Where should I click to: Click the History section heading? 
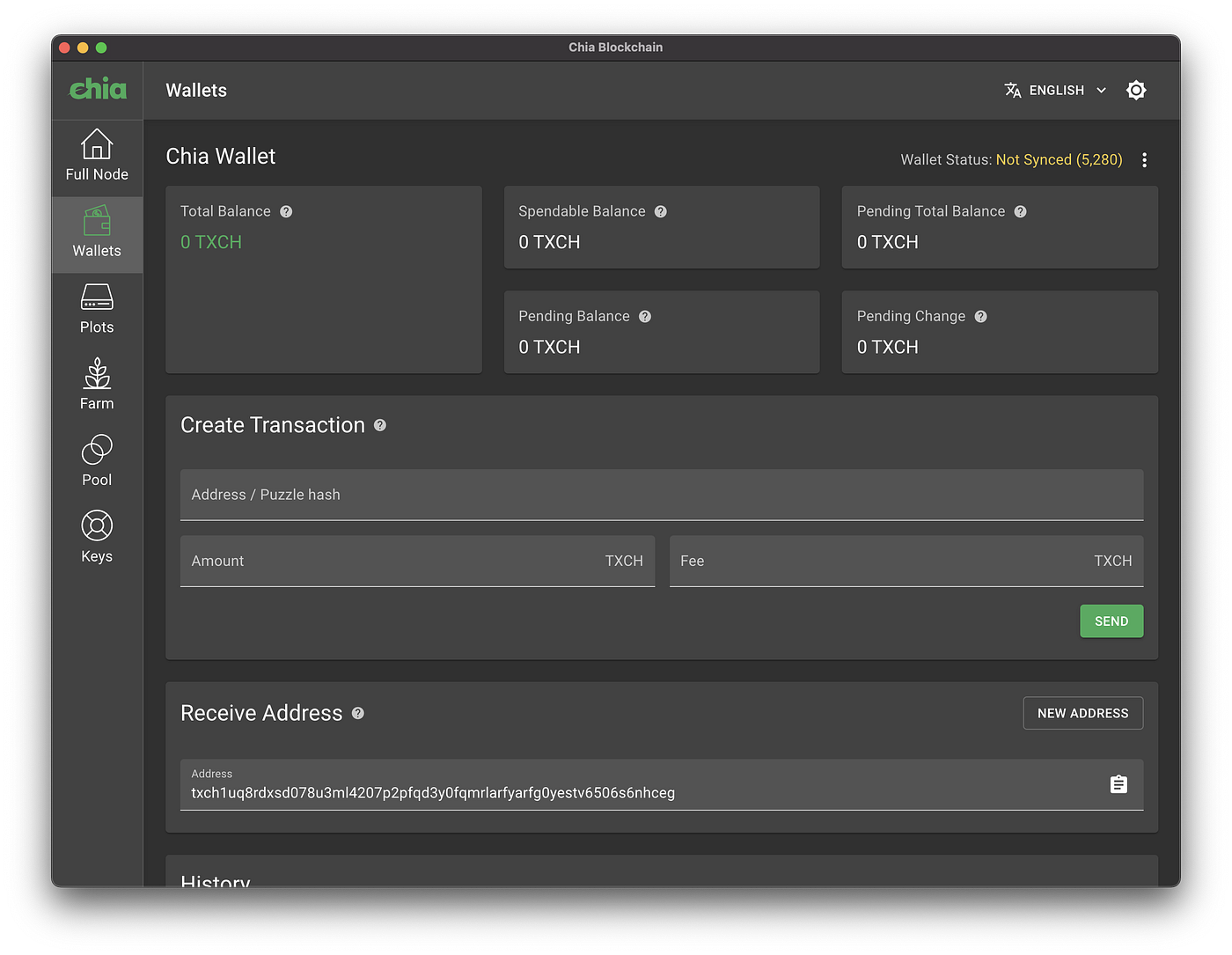216,880
